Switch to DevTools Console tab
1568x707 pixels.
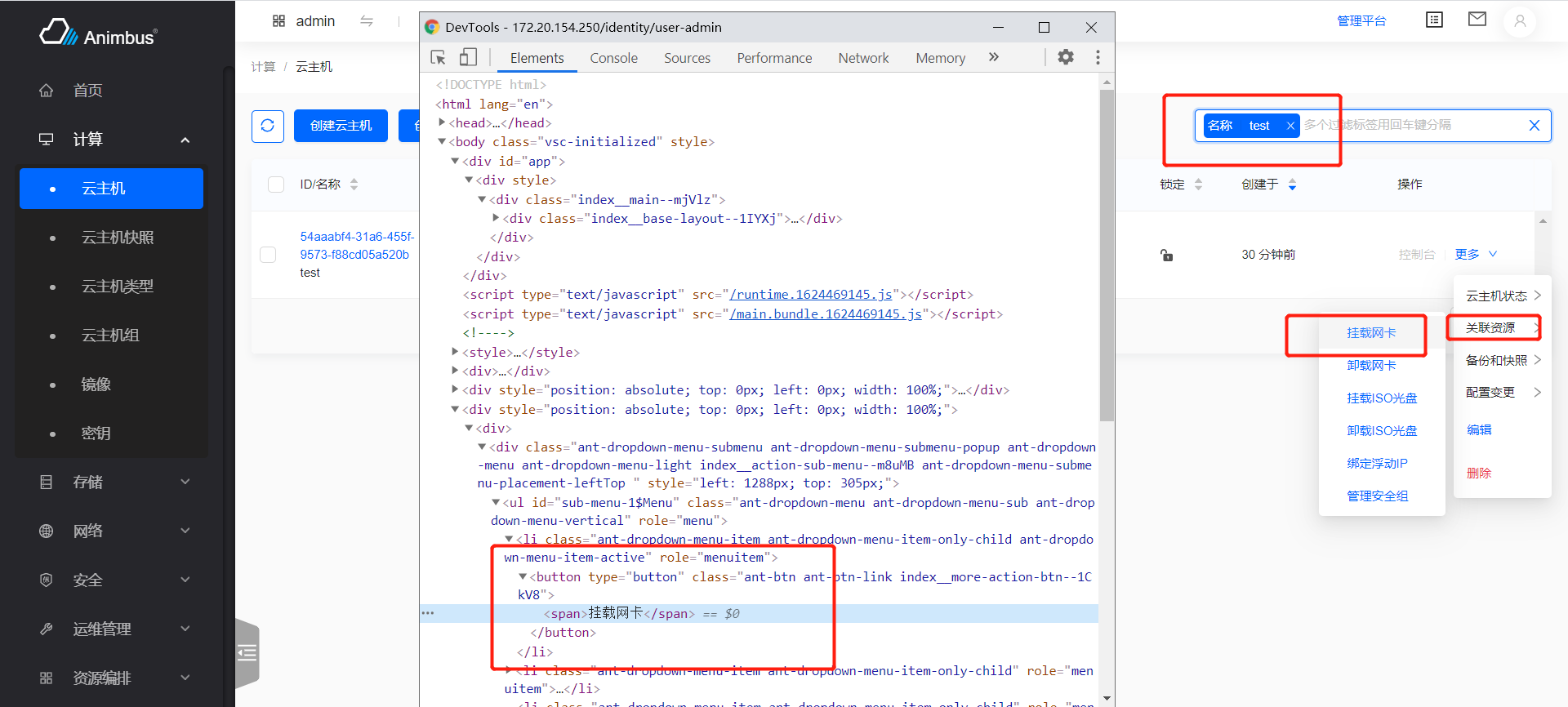[613, 58]
